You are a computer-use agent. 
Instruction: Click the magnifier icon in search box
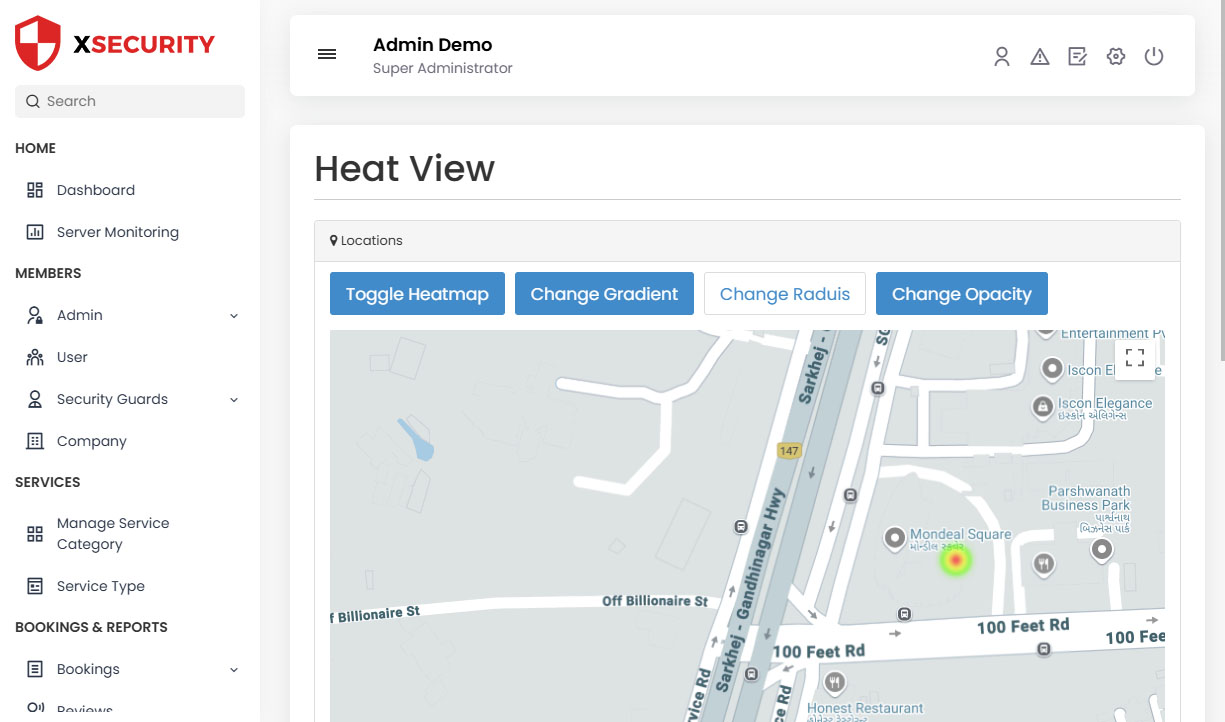(x=33, y=101)
